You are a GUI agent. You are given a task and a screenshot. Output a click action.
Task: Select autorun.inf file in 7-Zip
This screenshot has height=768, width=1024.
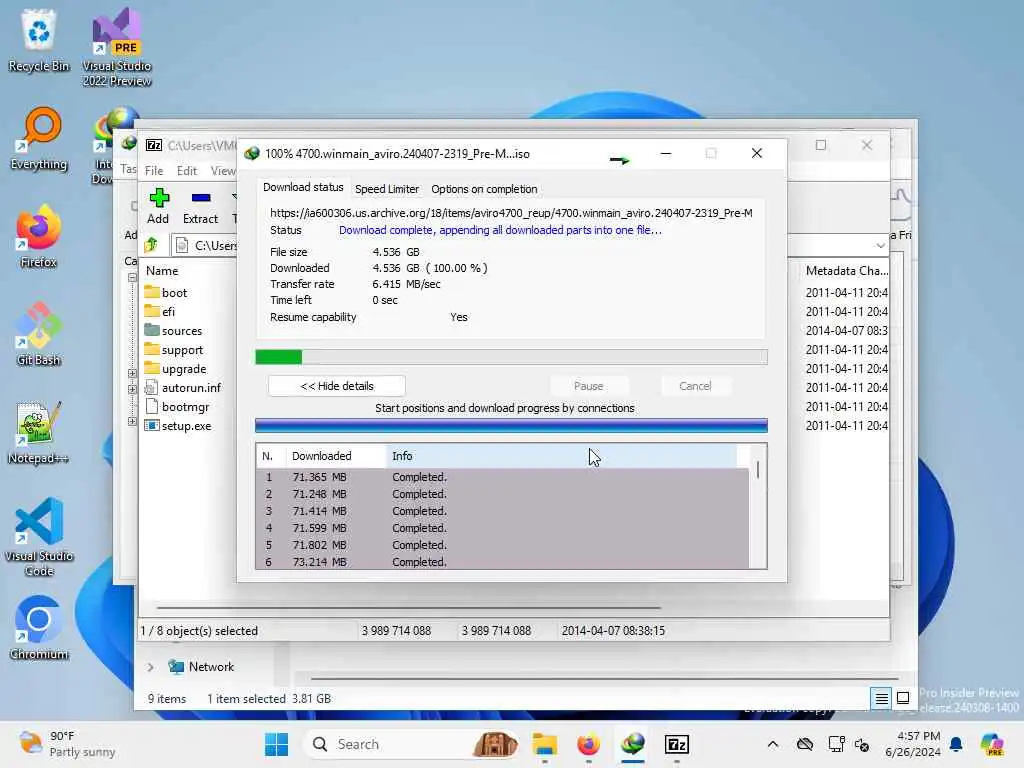[x=191, y=387]
